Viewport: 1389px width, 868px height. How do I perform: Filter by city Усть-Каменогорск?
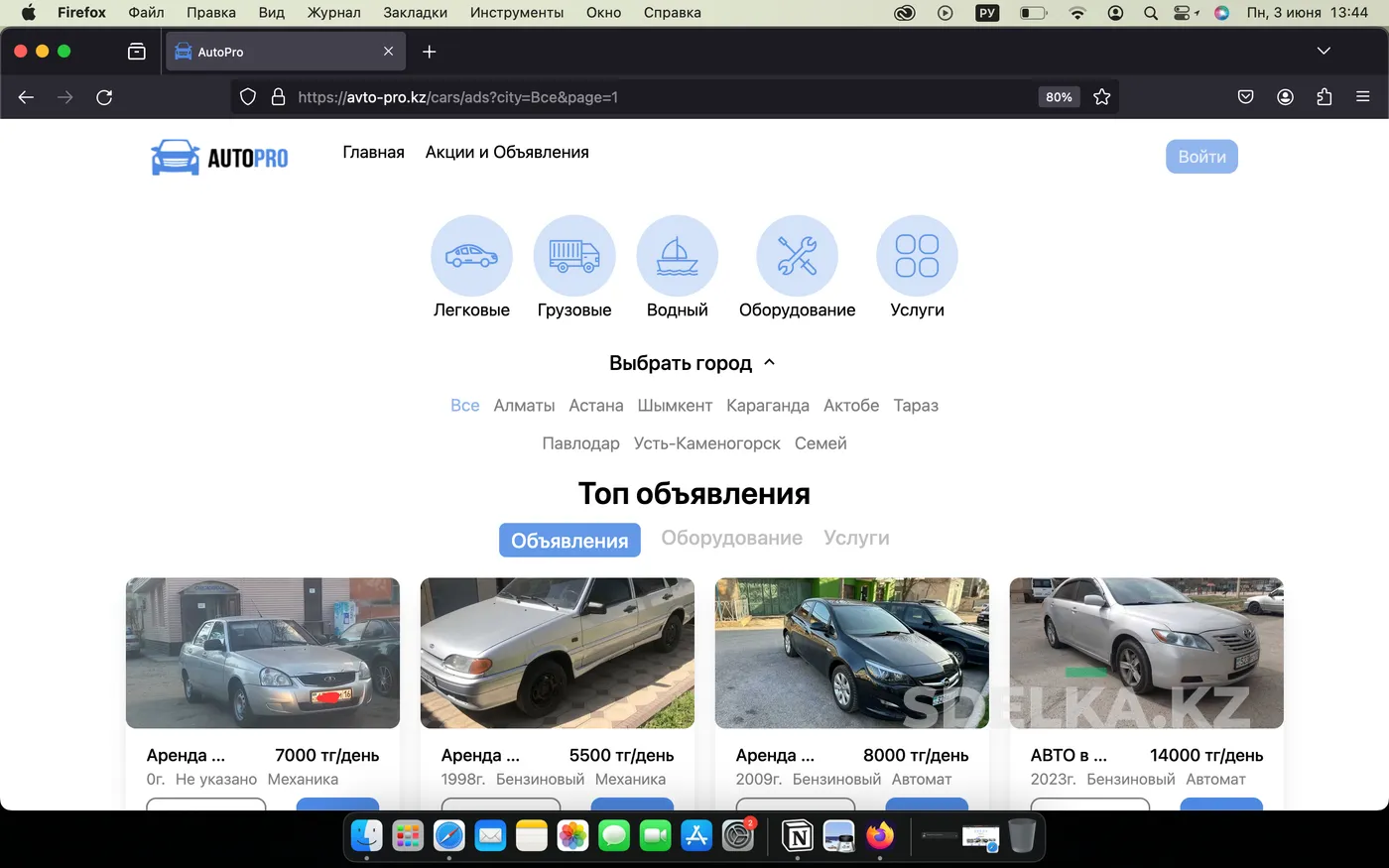pos(707,443)
